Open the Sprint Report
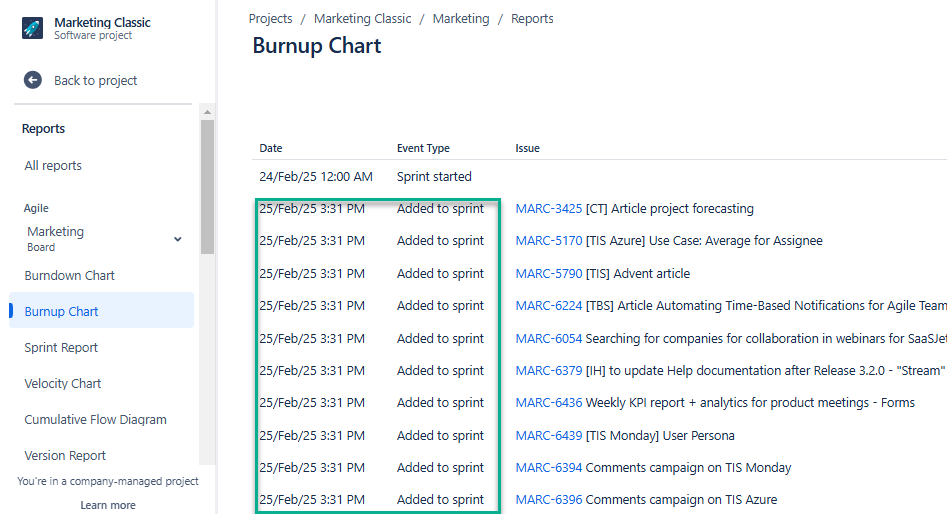The width and height of the screenshot is (947, 514). tap(61, 347)
